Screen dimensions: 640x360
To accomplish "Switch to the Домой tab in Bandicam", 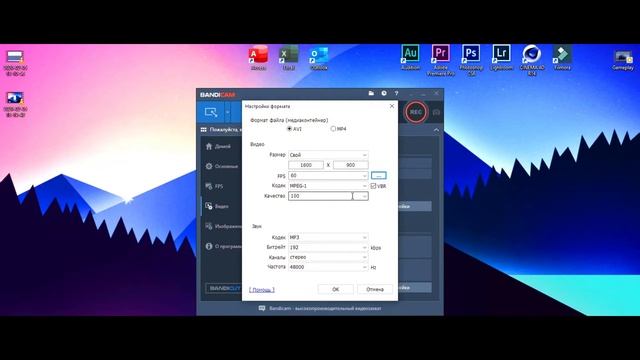I will click(x=222, y=147).
